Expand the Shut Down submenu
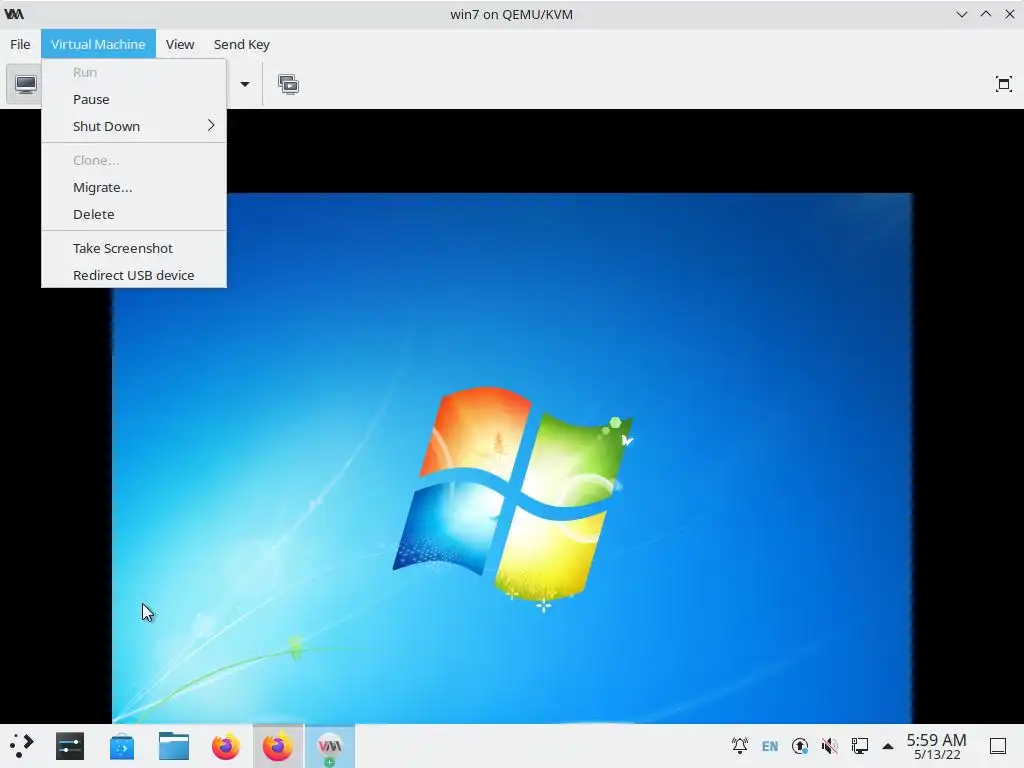This screenshot has width=1024, height=768. pyautogui.click(x=134, y=126)
